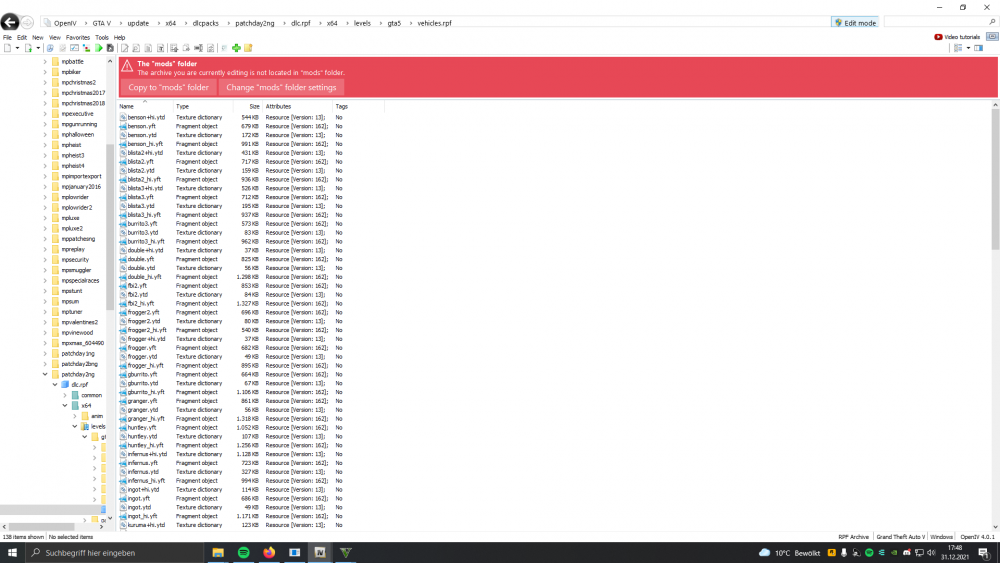
Task: Click the blank new-file toolbar icon
Action: (x=8, y=48)
